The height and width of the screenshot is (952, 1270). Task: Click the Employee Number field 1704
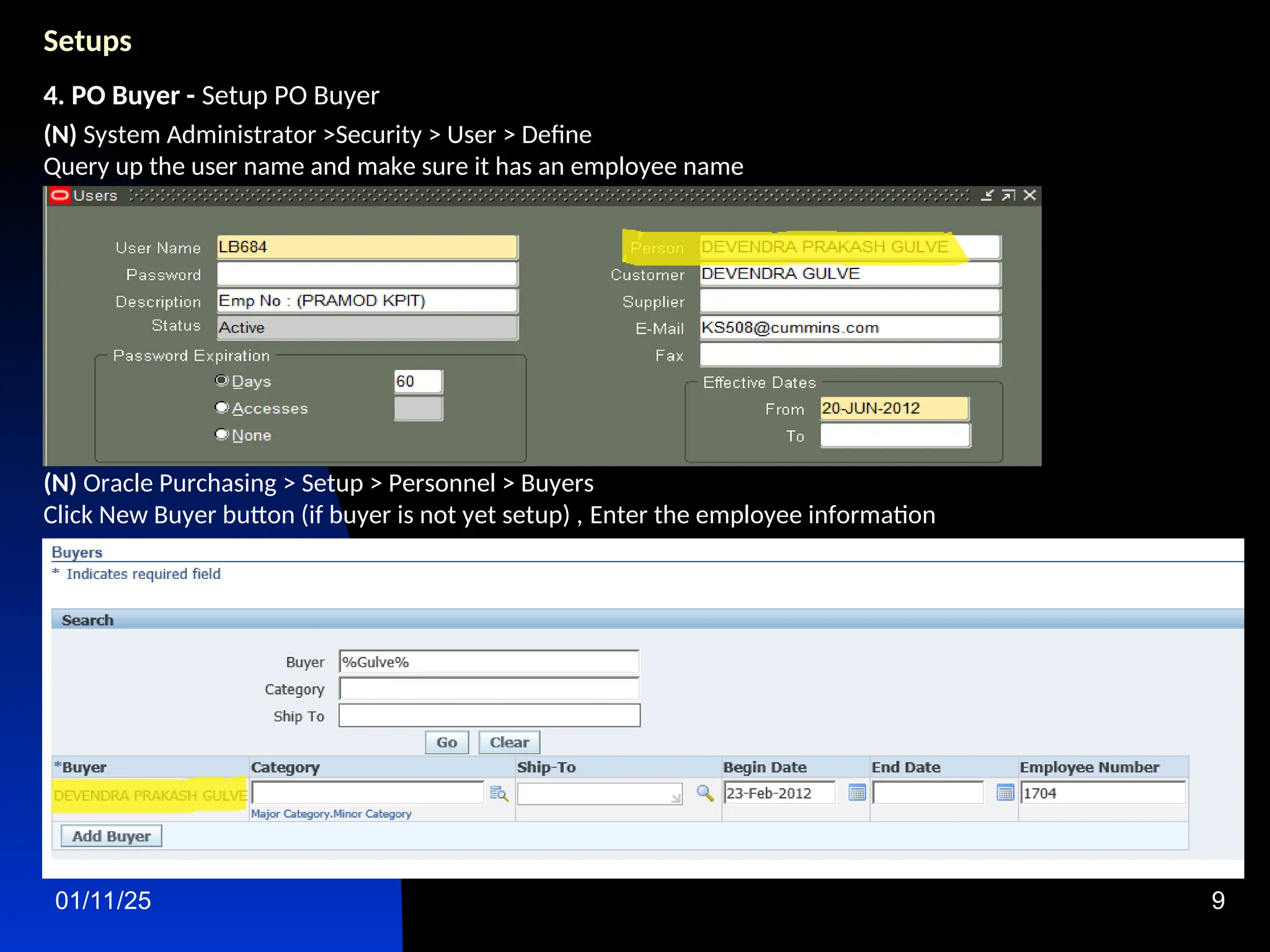1103,793
